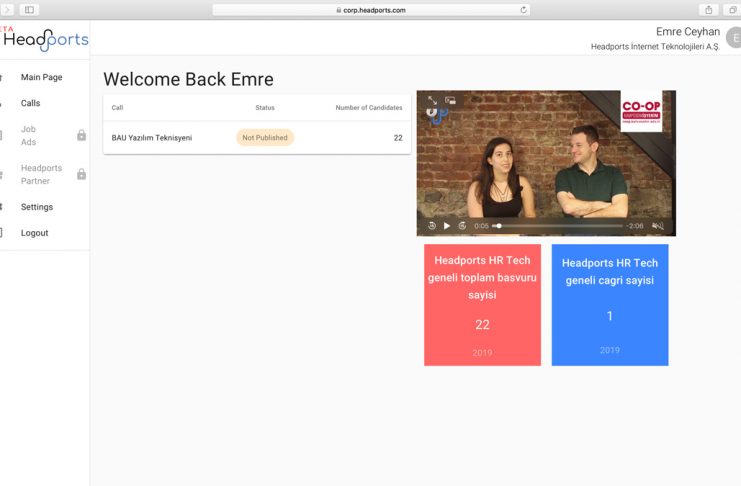Image resolution: width=741 pixels, height=486 pixels.
Task: Toggle the Safari sidebar button
Action: [29, 9]
